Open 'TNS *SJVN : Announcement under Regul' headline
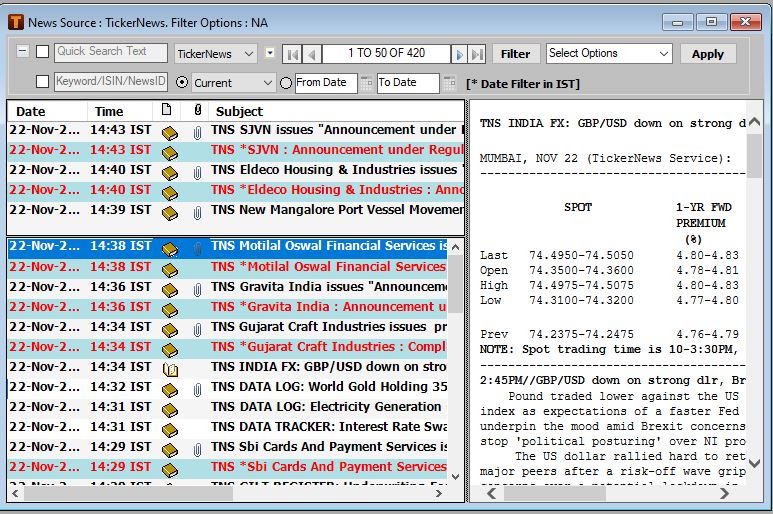 pos(337,150)
